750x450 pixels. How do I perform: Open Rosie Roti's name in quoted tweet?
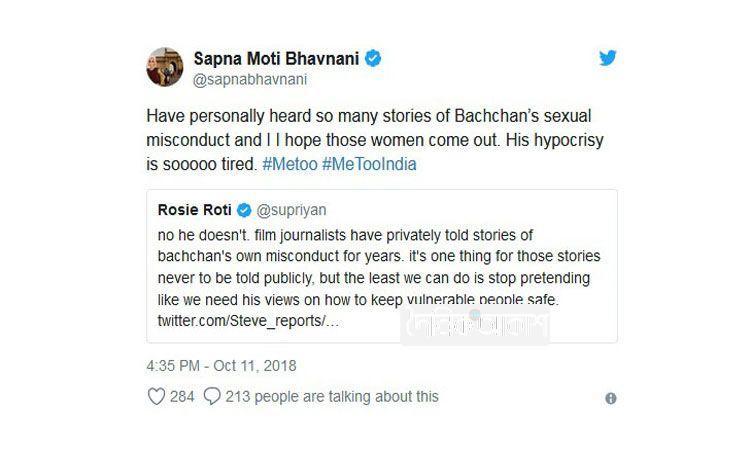(192, 211)
